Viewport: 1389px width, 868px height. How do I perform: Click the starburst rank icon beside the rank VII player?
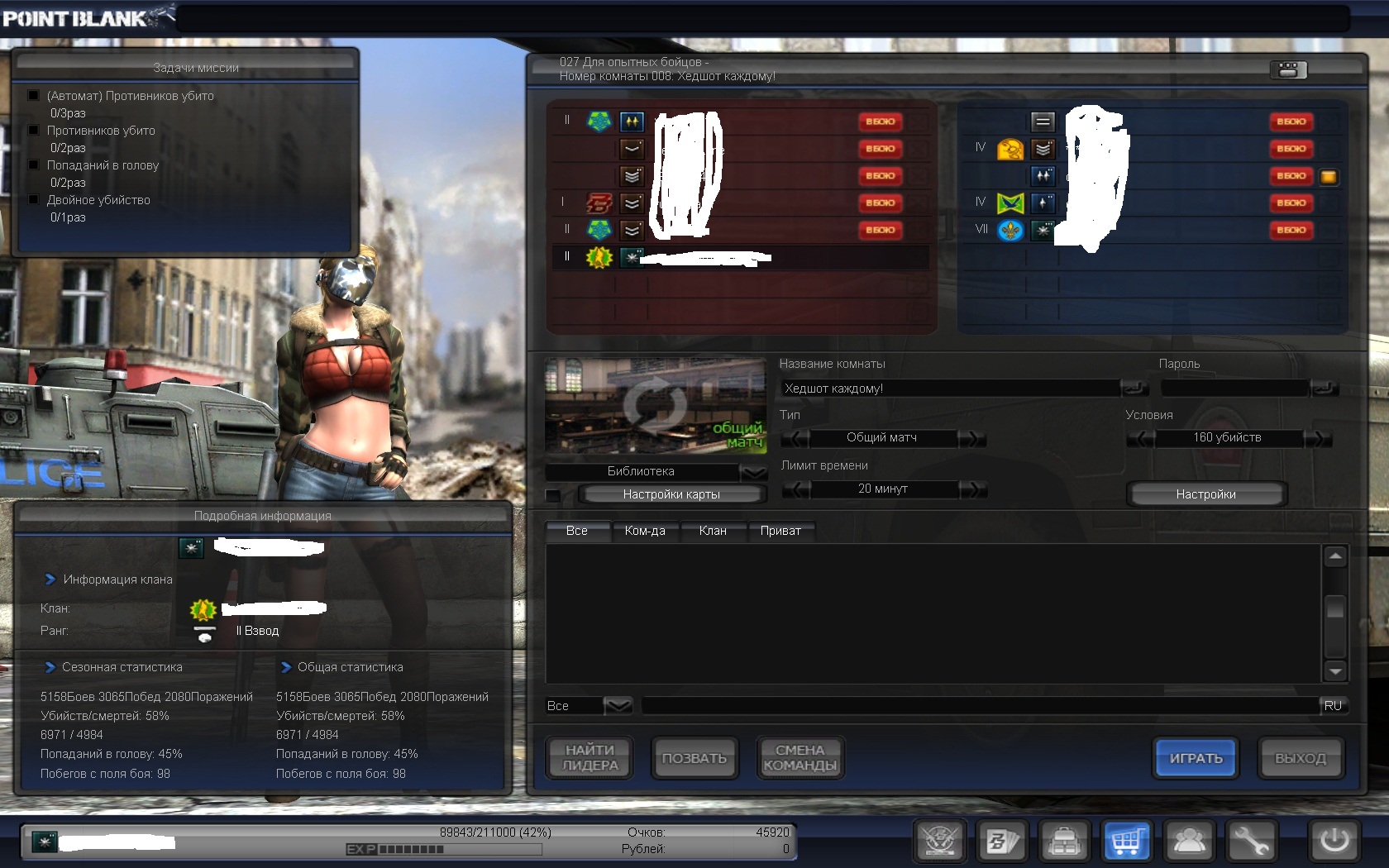tap(1043, 230)
